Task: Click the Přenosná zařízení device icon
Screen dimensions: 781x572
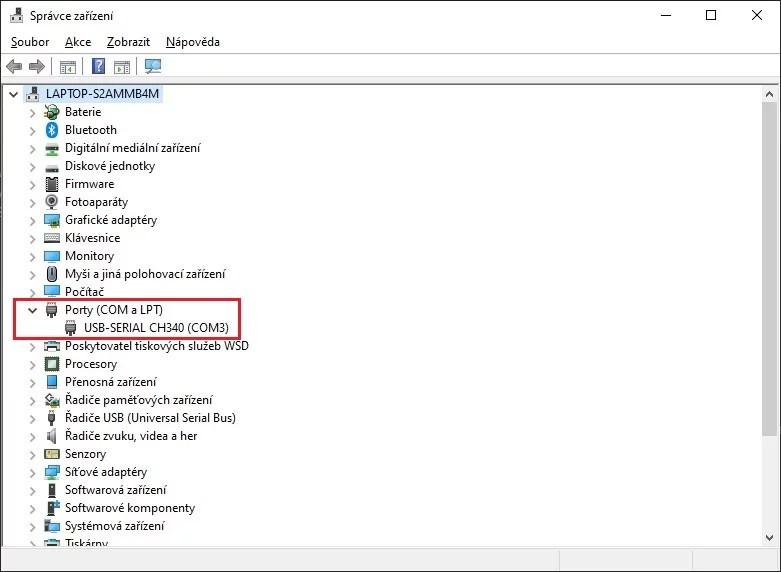Action: 52,382
